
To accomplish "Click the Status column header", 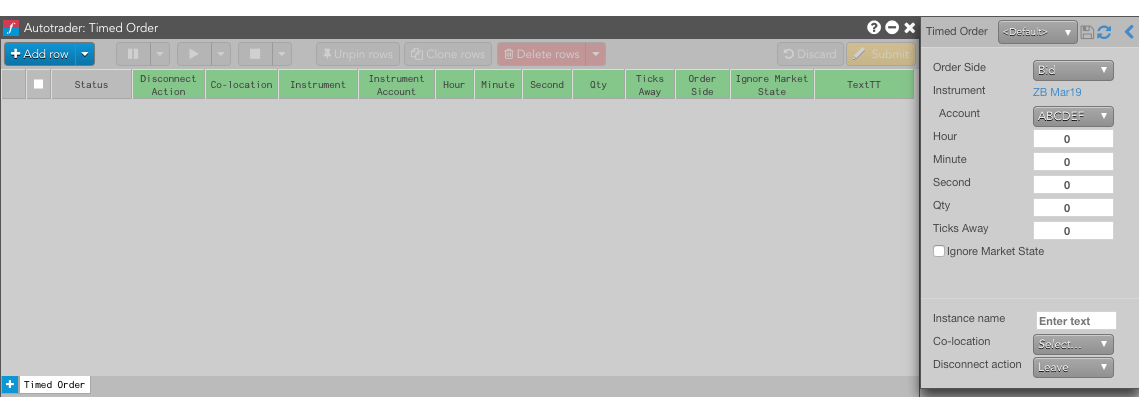I will coord(92,84).
